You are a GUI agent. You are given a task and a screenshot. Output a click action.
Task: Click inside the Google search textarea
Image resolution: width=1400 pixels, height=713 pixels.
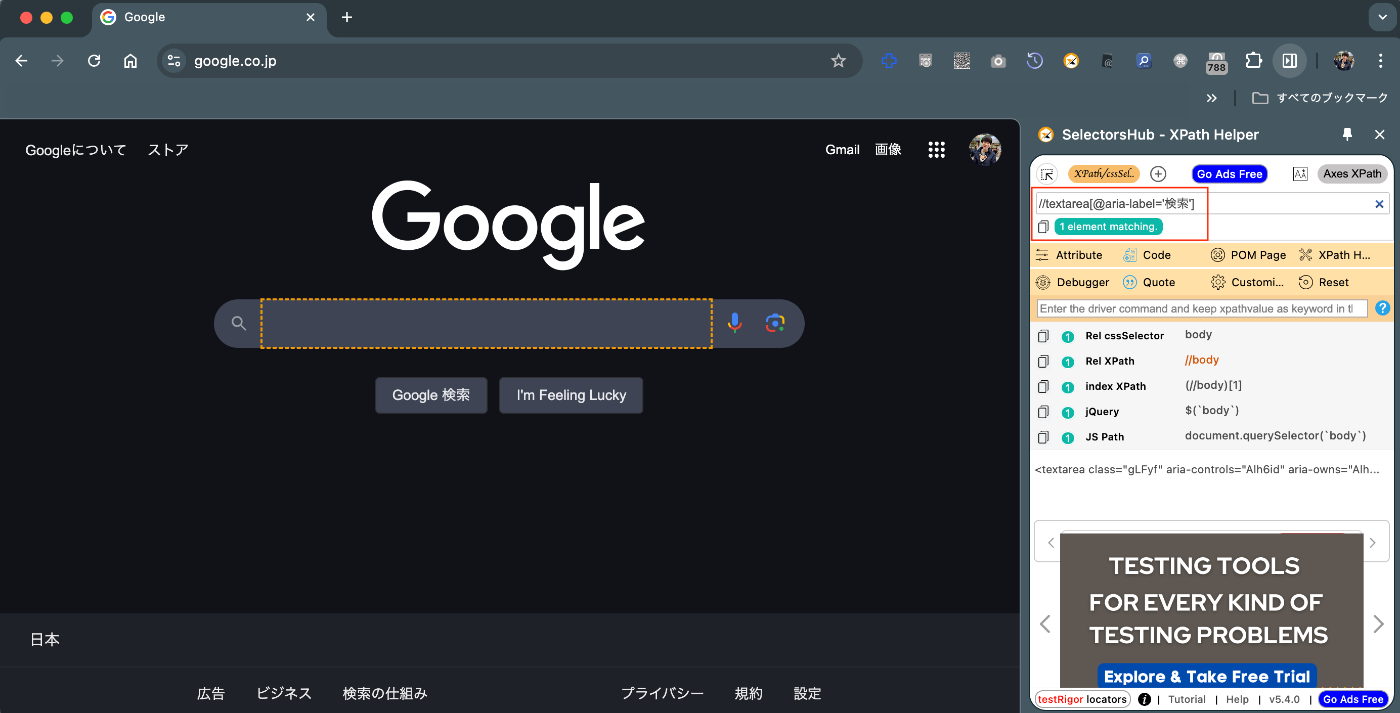pos(487,323)
